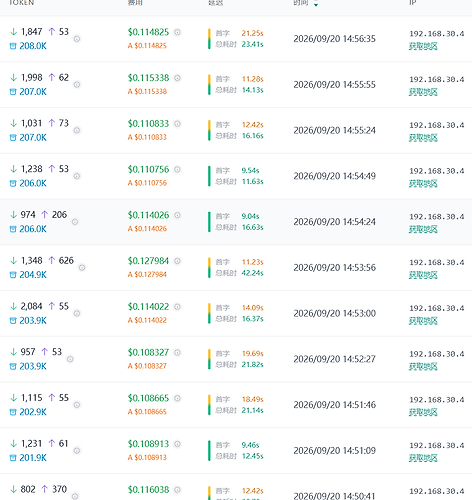The height and width of the screenshot is (500, 472).
Task: Click info icon beside $0.108913 cost
Action: 177,444
